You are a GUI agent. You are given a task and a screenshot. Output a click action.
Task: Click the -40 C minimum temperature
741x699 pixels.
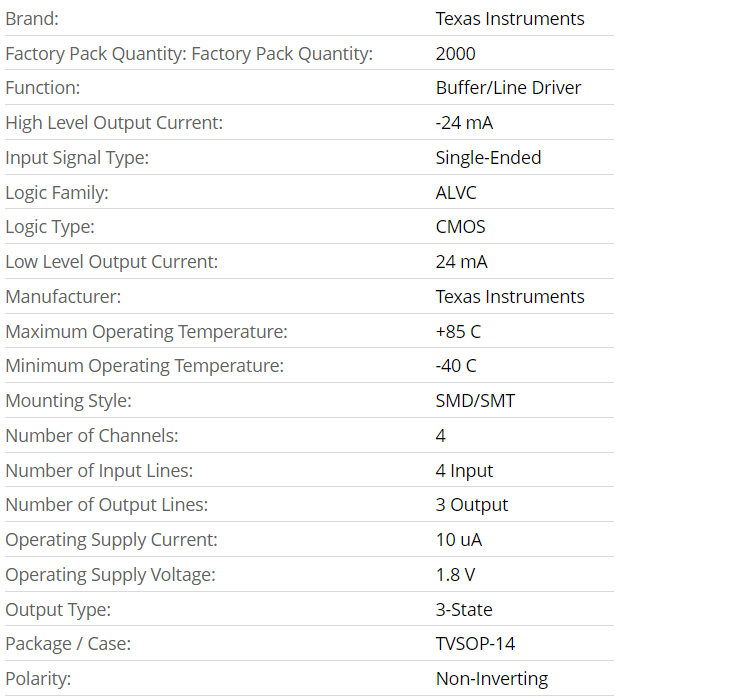click(x=456, y=366)
